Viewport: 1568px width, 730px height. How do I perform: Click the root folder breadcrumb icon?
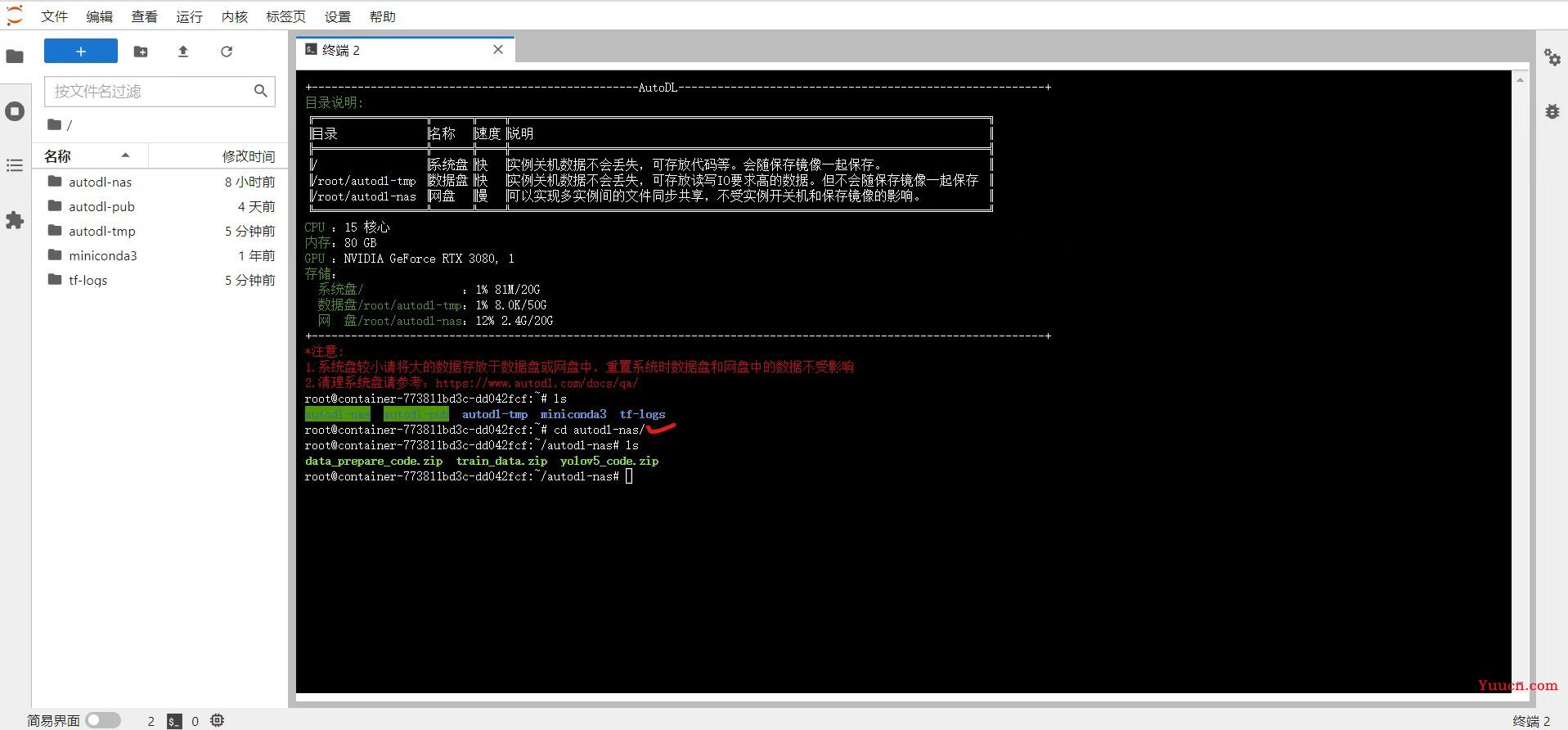(55, 124)
